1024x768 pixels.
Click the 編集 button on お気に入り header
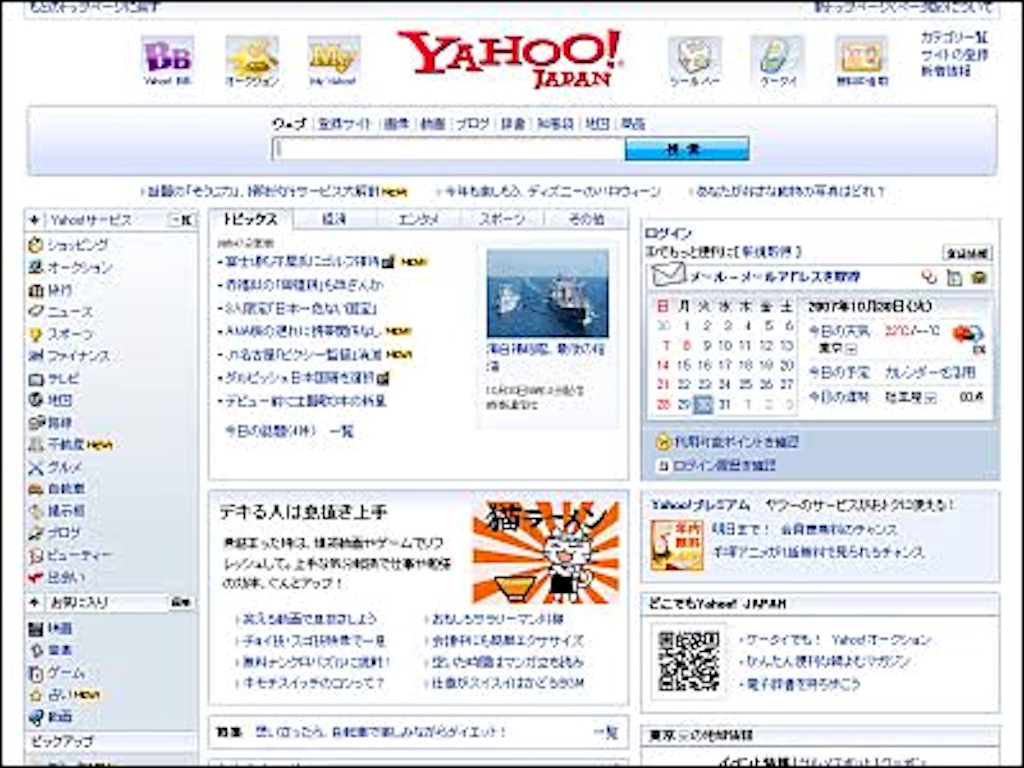click(x=181, y=602)
